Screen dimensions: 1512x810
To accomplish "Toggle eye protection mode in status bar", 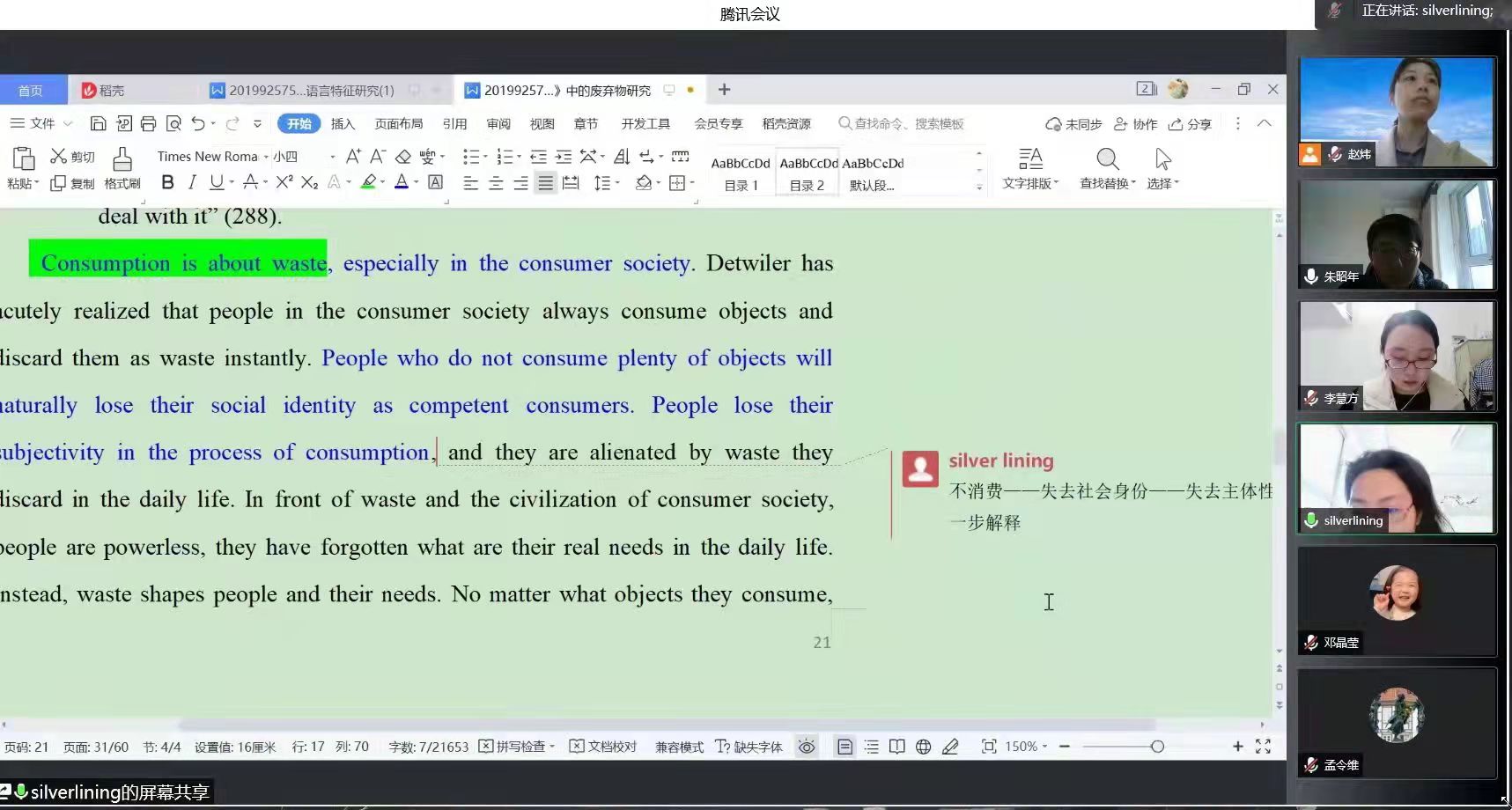I will coord(806,747).
